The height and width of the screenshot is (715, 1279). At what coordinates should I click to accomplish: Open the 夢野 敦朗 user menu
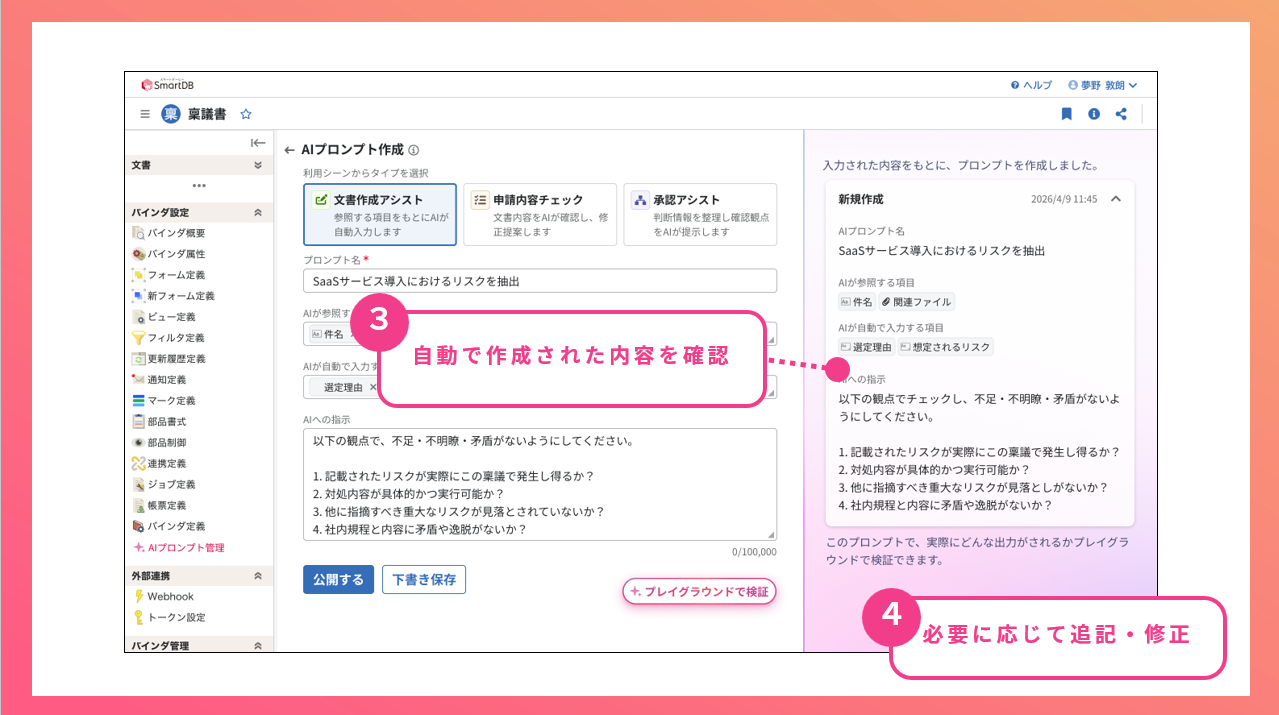[1102, 85]
